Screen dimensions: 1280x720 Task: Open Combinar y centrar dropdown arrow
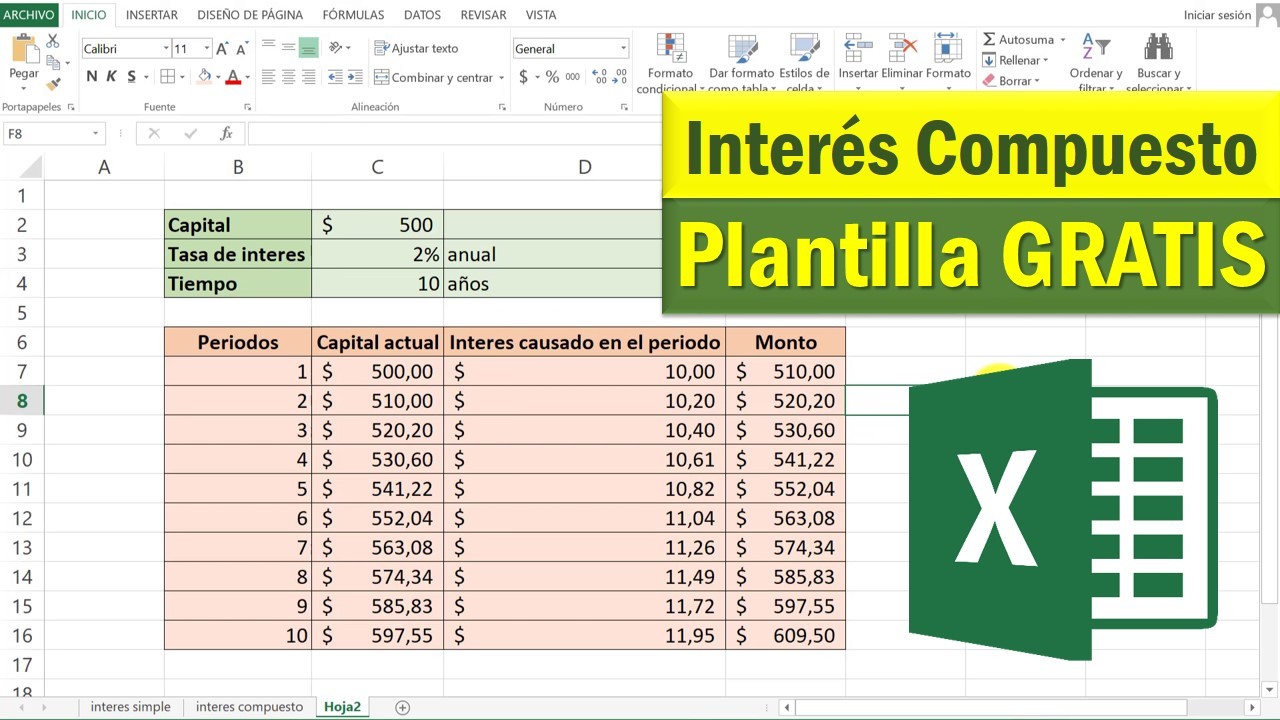point(502,77)
